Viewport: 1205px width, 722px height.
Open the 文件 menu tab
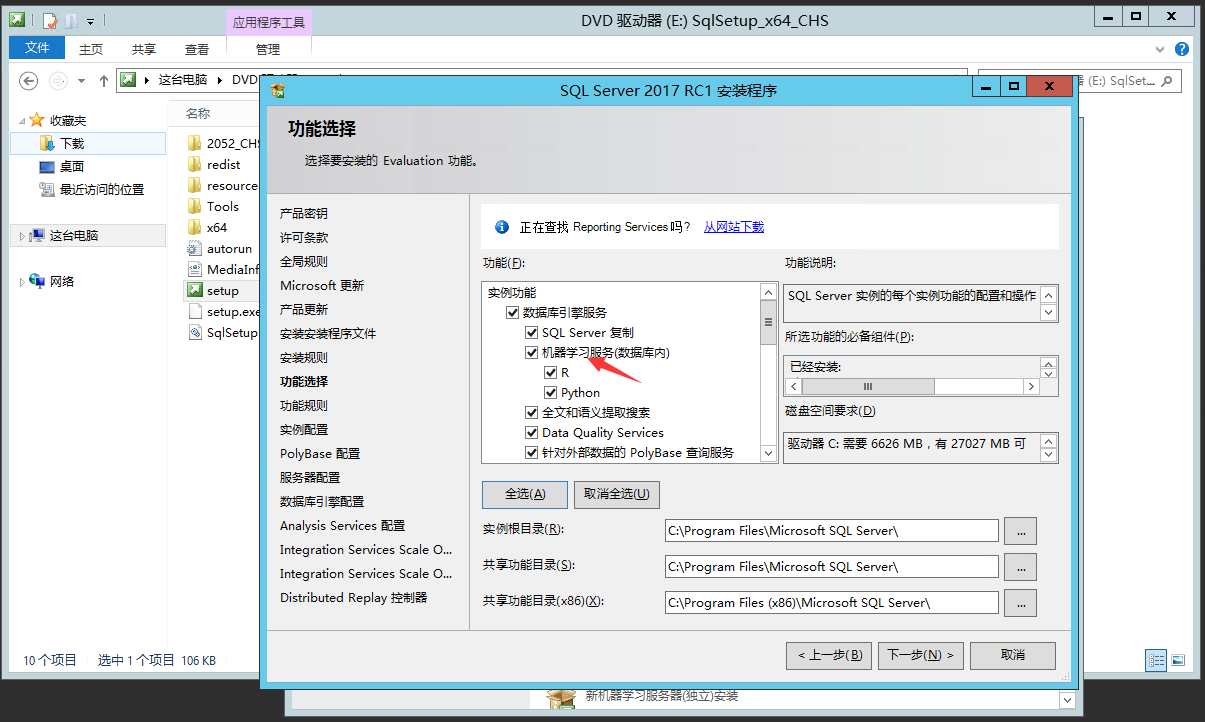pyautogui.click(x=37, y=48)
